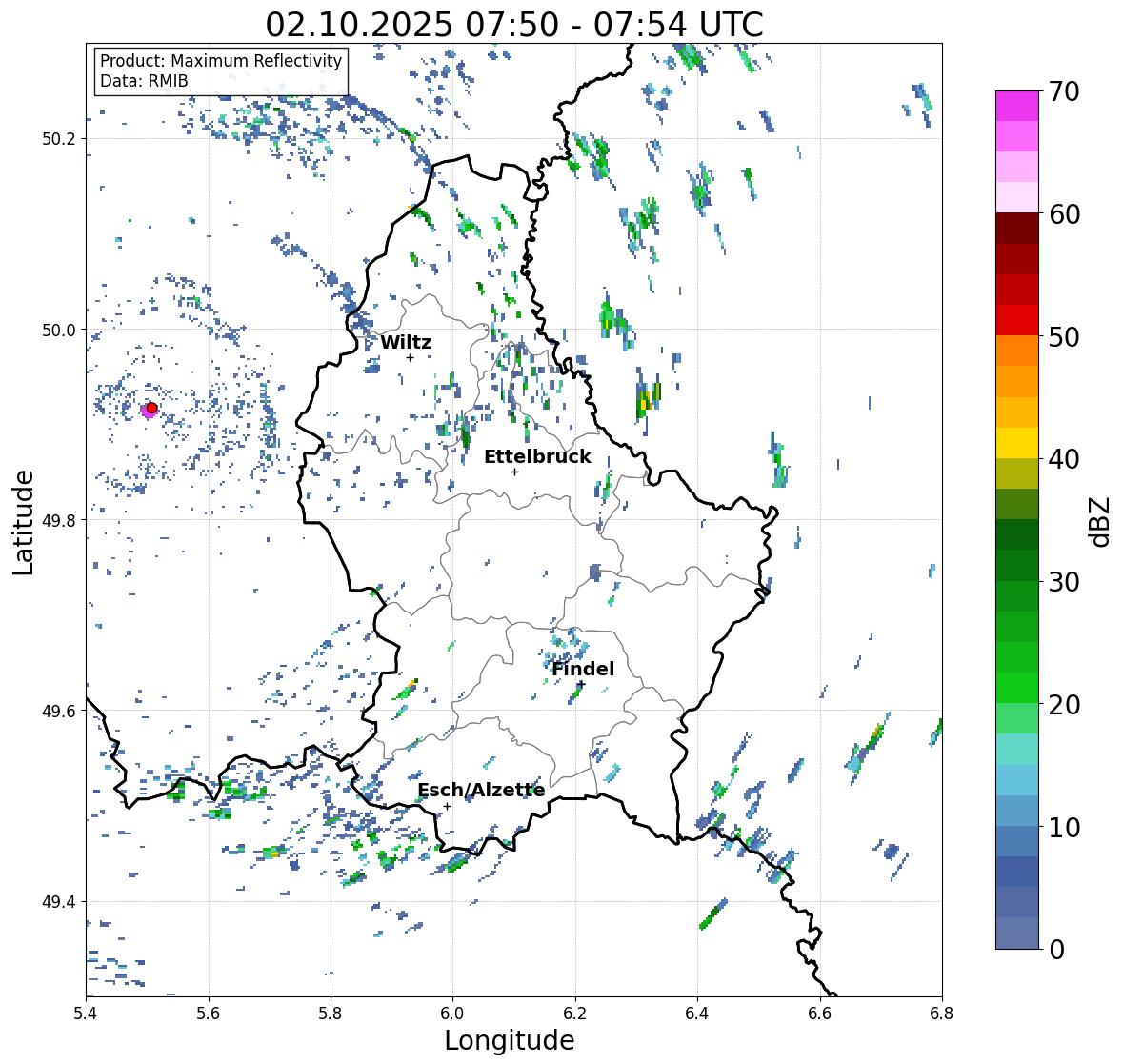The width and height of the screenshot is (1123, 1064).
Task: Pick the orange swatch just below 50
Action: (x=1017, y=351)
